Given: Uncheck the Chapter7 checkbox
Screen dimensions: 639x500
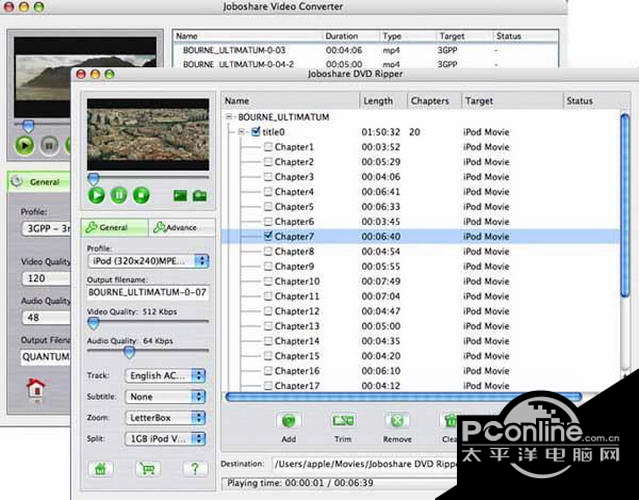Looking at the screenshot, I should [x=268, y=236].
